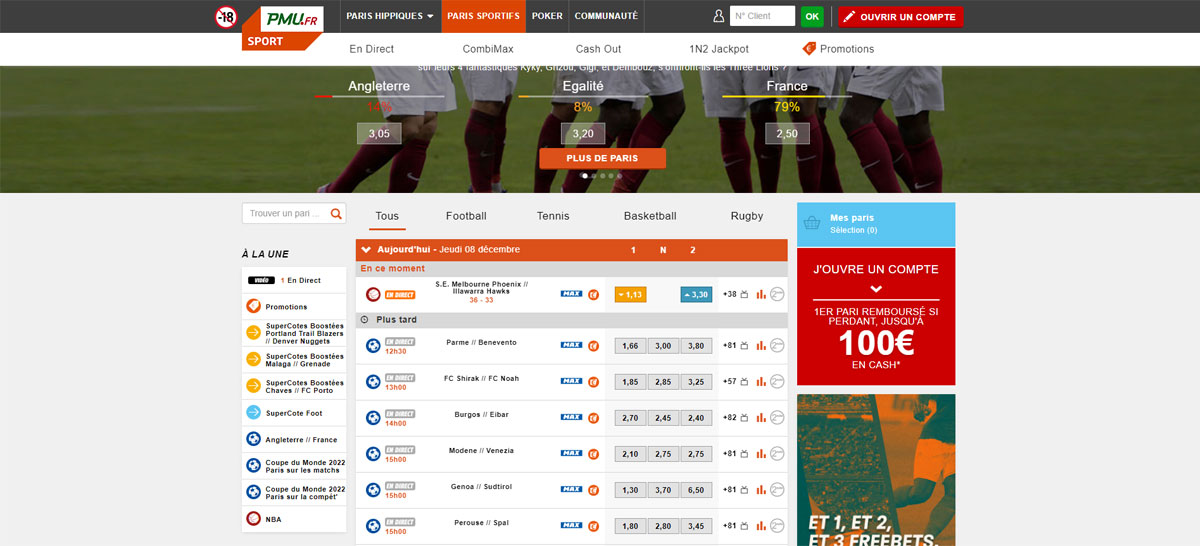Select odds 3,30 for Illawarra Hawks

click(696, 294)
